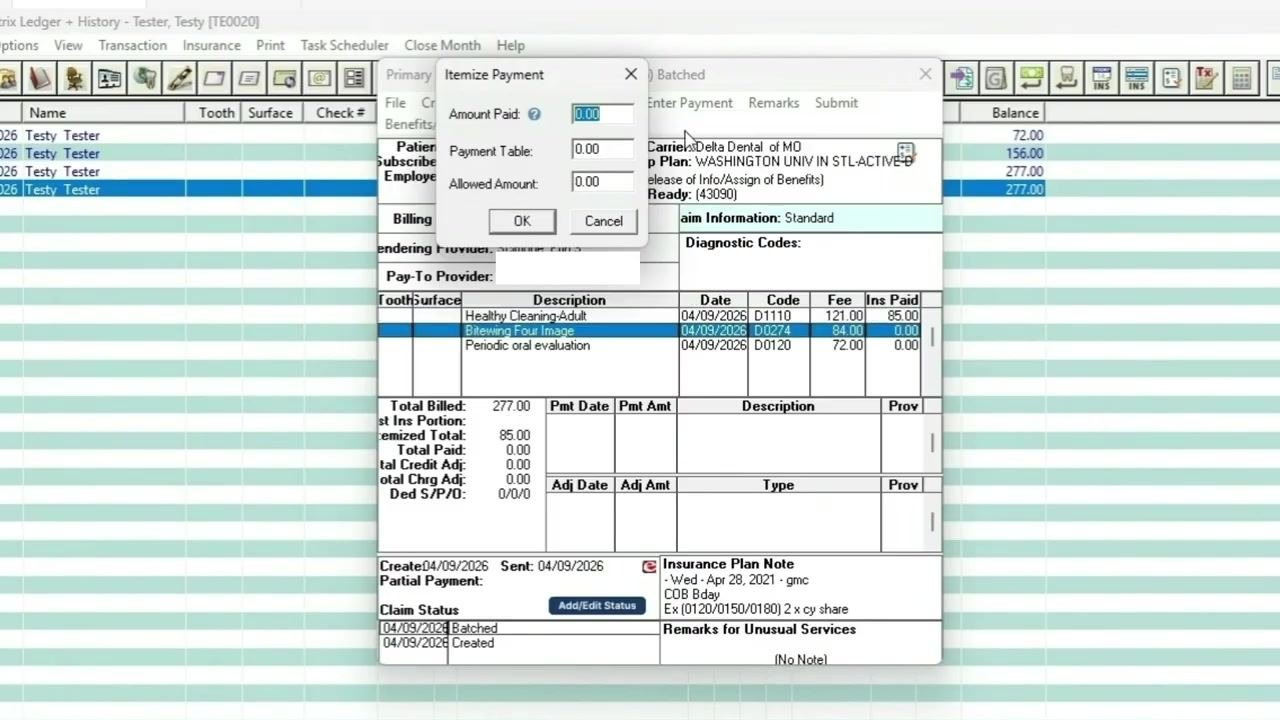Screen dimensions: 1280x720
Task: Click the Check # column header
Action: click(340, 113)
